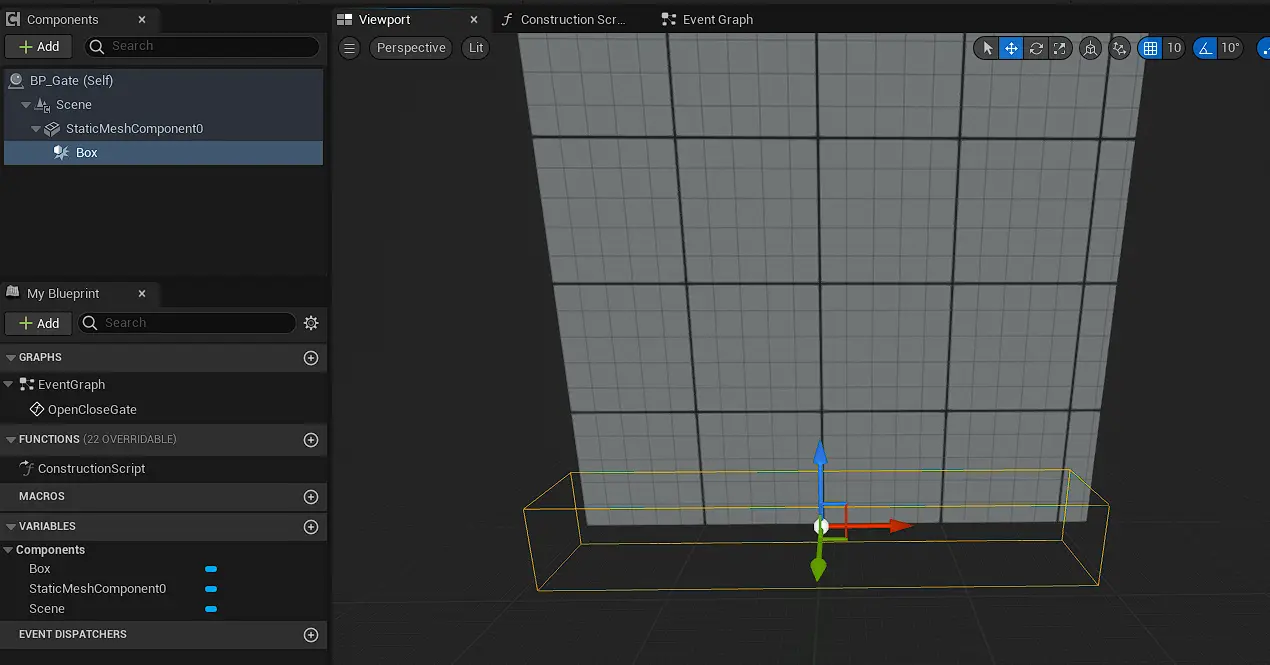Activate the Select cursor tool in the viewport
Screen dimensions: 1270x665
pyautogui.click(x=986, y=47)
